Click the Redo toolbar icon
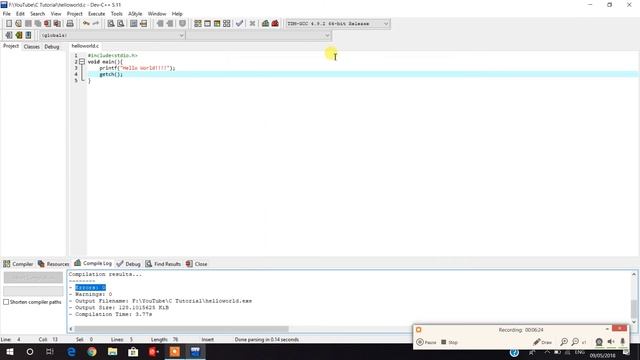 pyautogui.click(x=96, y=24)
